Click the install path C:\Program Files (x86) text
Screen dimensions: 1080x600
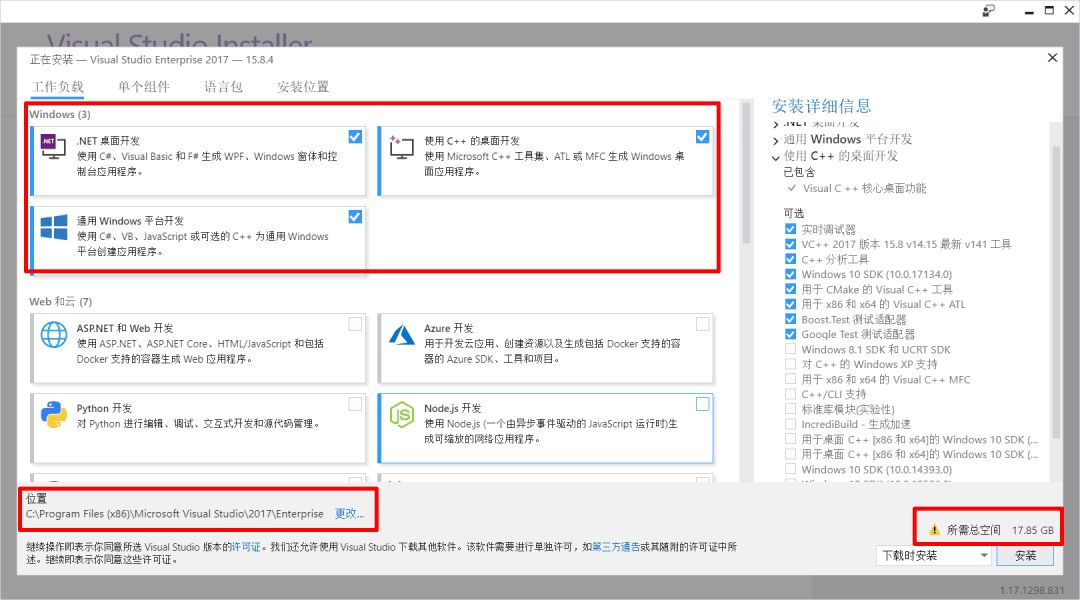pos(174,513)
